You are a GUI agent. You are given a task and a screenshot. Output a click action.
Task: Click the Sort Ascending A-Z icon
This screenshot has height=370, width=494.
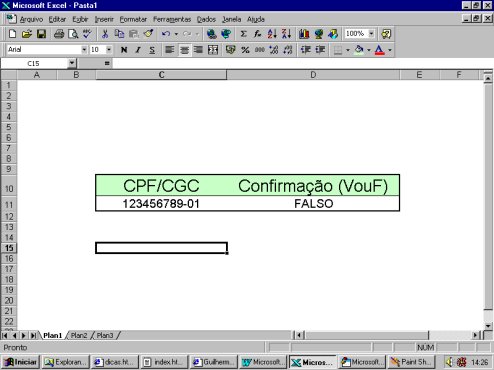point(272,34)
